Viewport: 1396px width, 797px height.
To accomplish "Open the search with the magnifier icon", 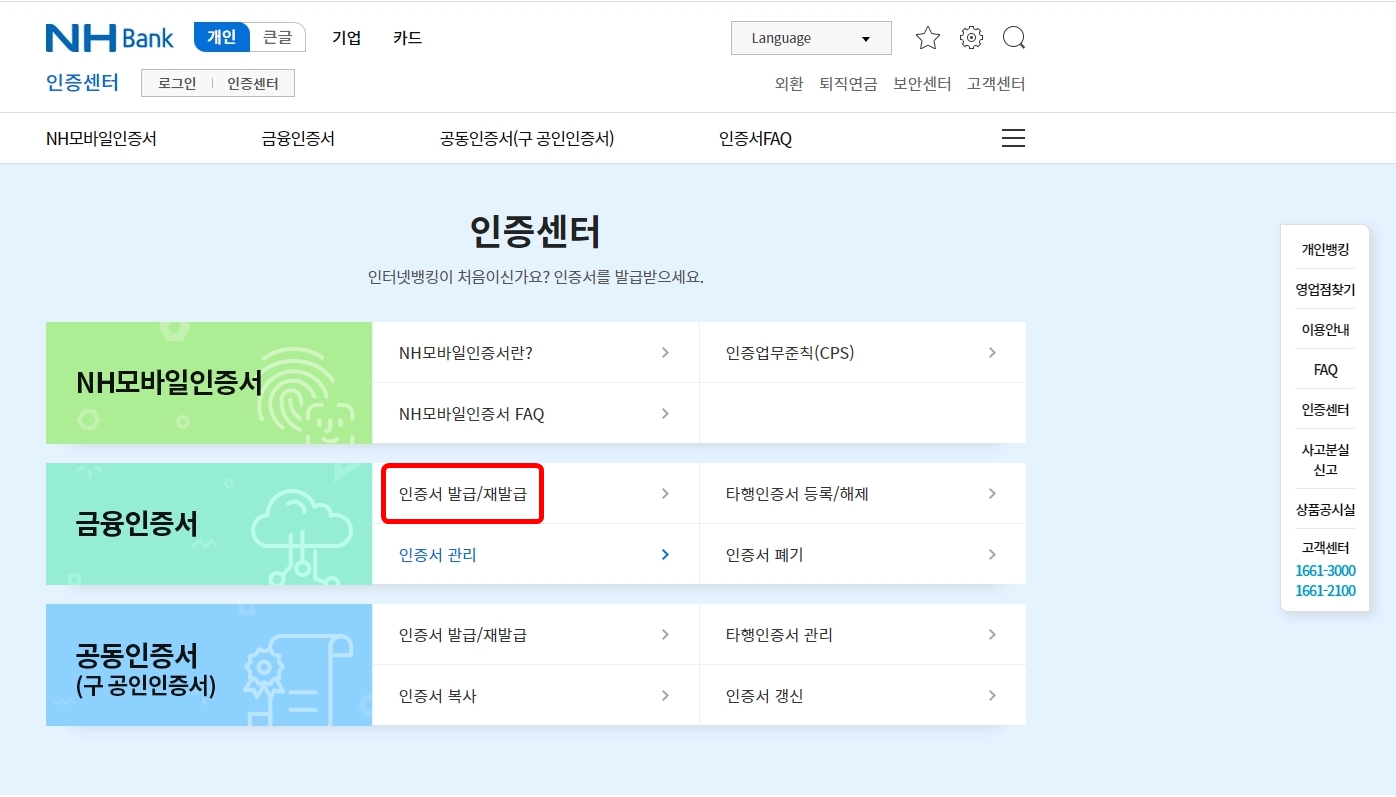I will pyautogui.click(x=1014, y=37).
